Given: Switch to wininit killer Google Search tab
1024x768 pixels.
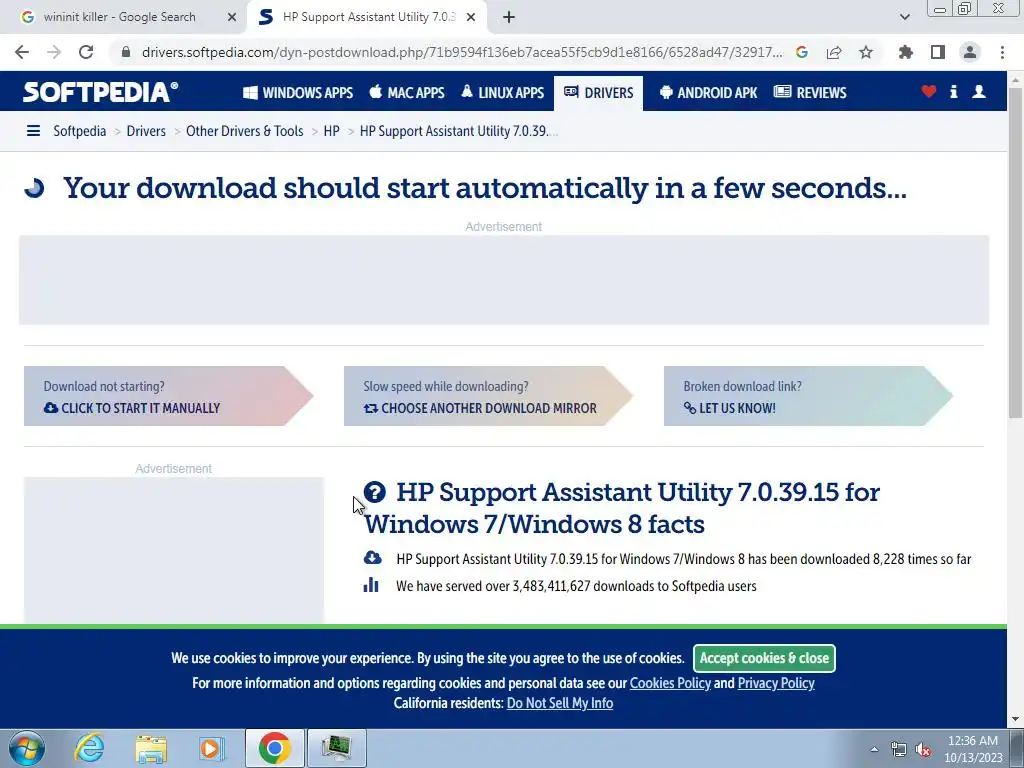Looking at the screenshot, I should point(120,17).
